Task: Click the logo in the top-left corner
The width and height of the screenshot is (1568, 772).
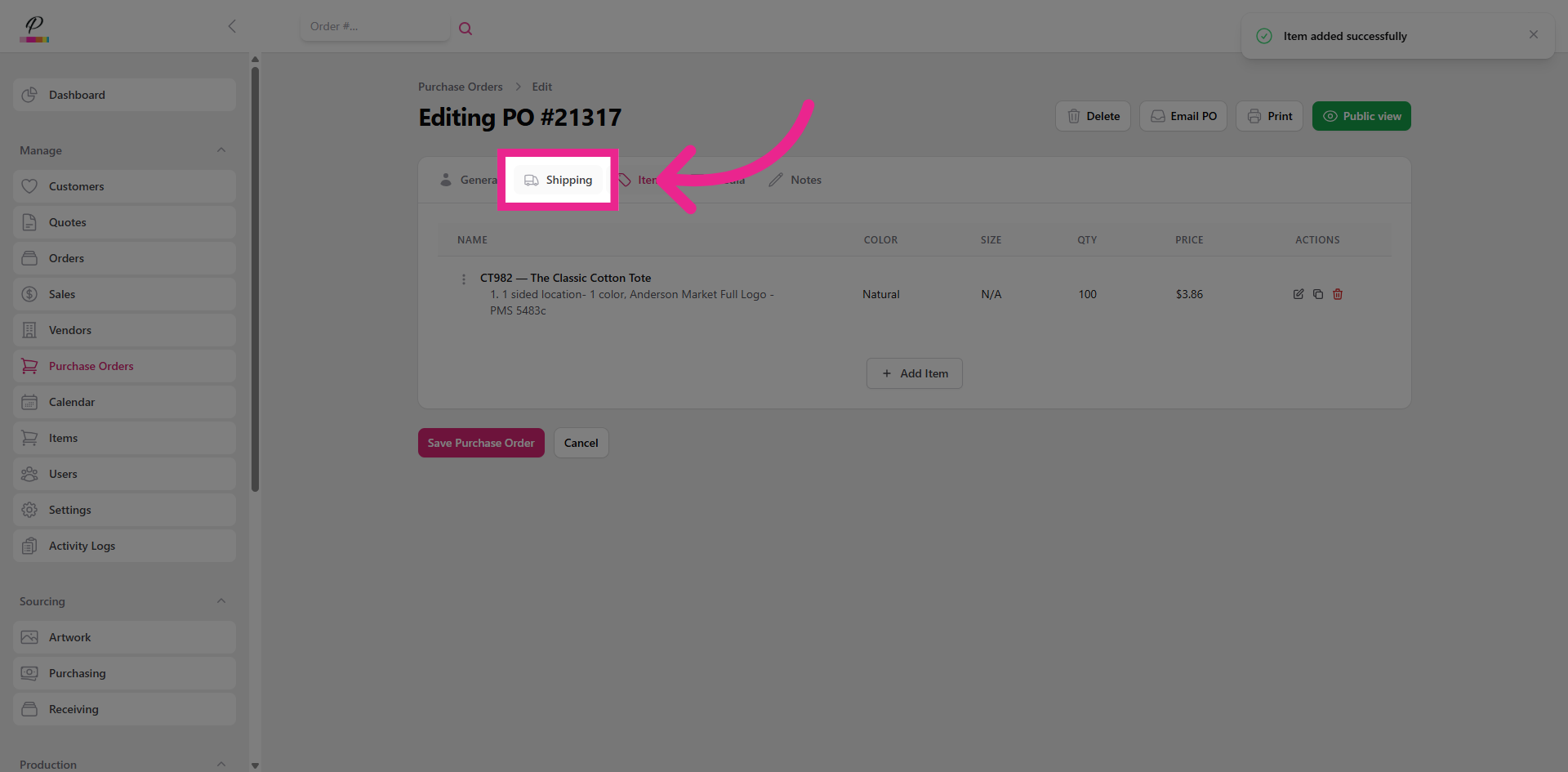Action: coord(34,29)
